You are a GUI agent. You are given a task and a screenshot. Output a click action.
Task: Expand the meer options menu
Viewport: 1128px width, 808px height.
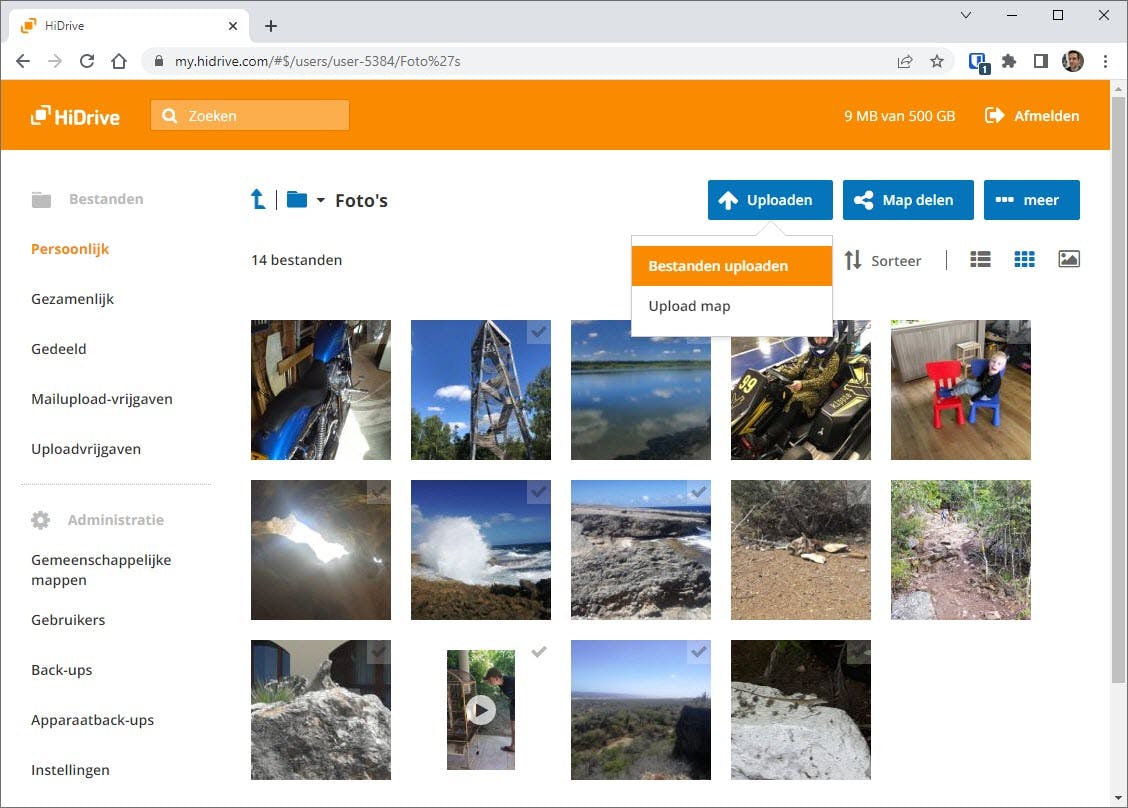[x=1031, y=199]
